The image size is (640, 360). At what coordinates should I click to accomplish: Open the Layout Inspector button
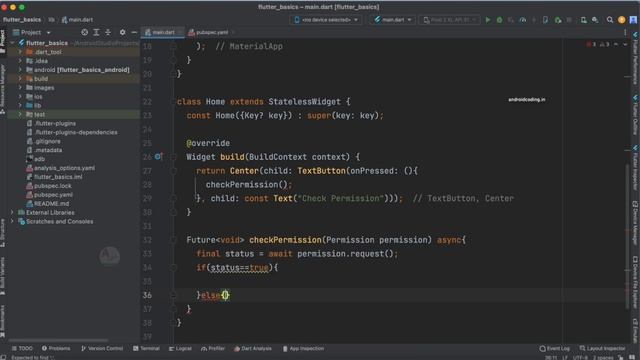click(x=602, y=349)
